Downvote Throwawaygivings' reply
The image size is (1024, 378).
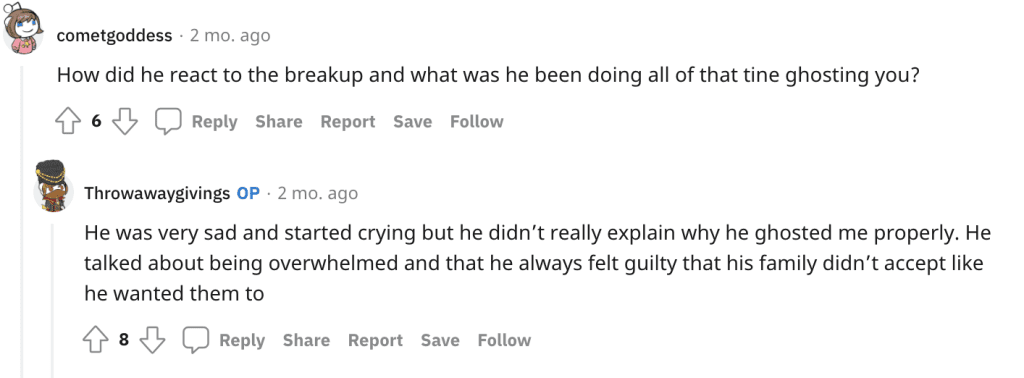[152, 341]
